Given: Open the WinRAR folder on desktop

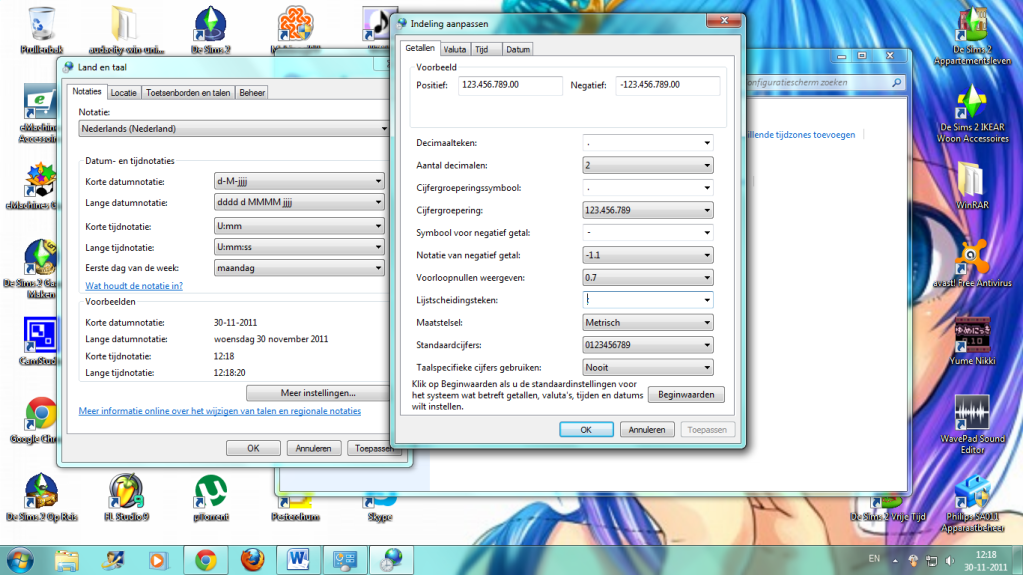Looking at the screenshot, I should (x=971, y=180).
